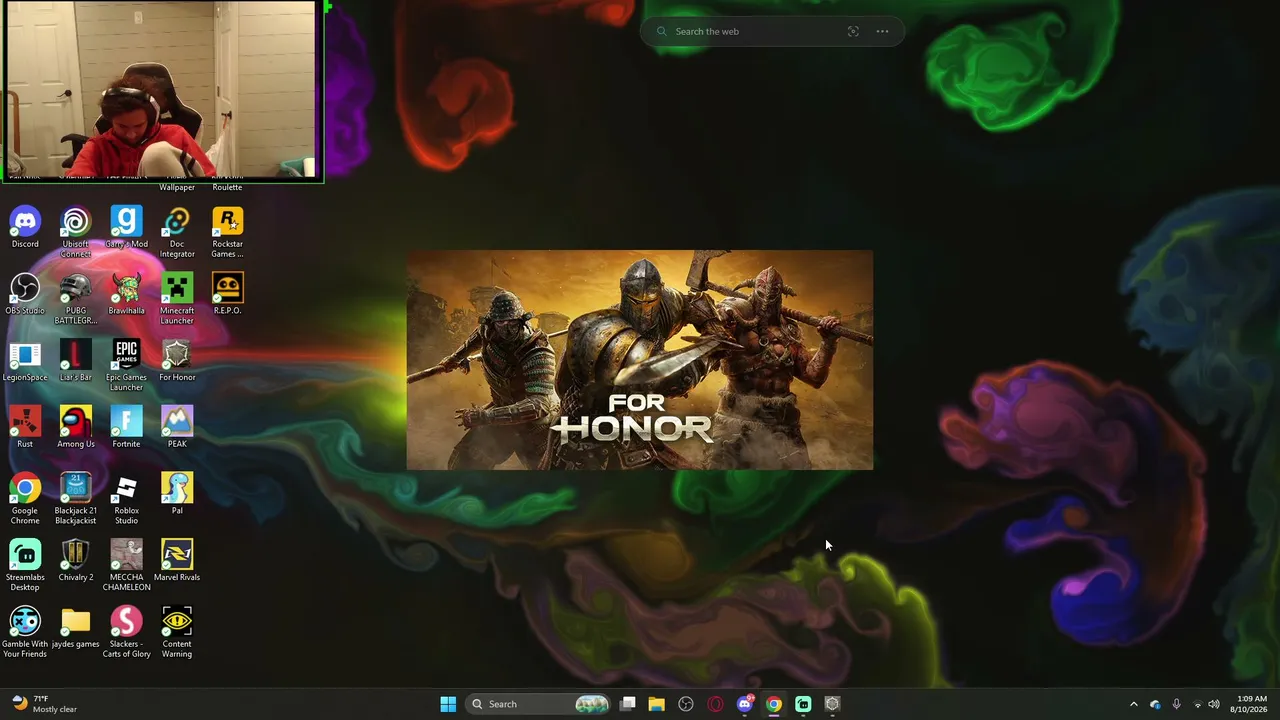Select the Doc Integrator shortcut
This screenshot has height=720, width=1280.
click(177, 232)
